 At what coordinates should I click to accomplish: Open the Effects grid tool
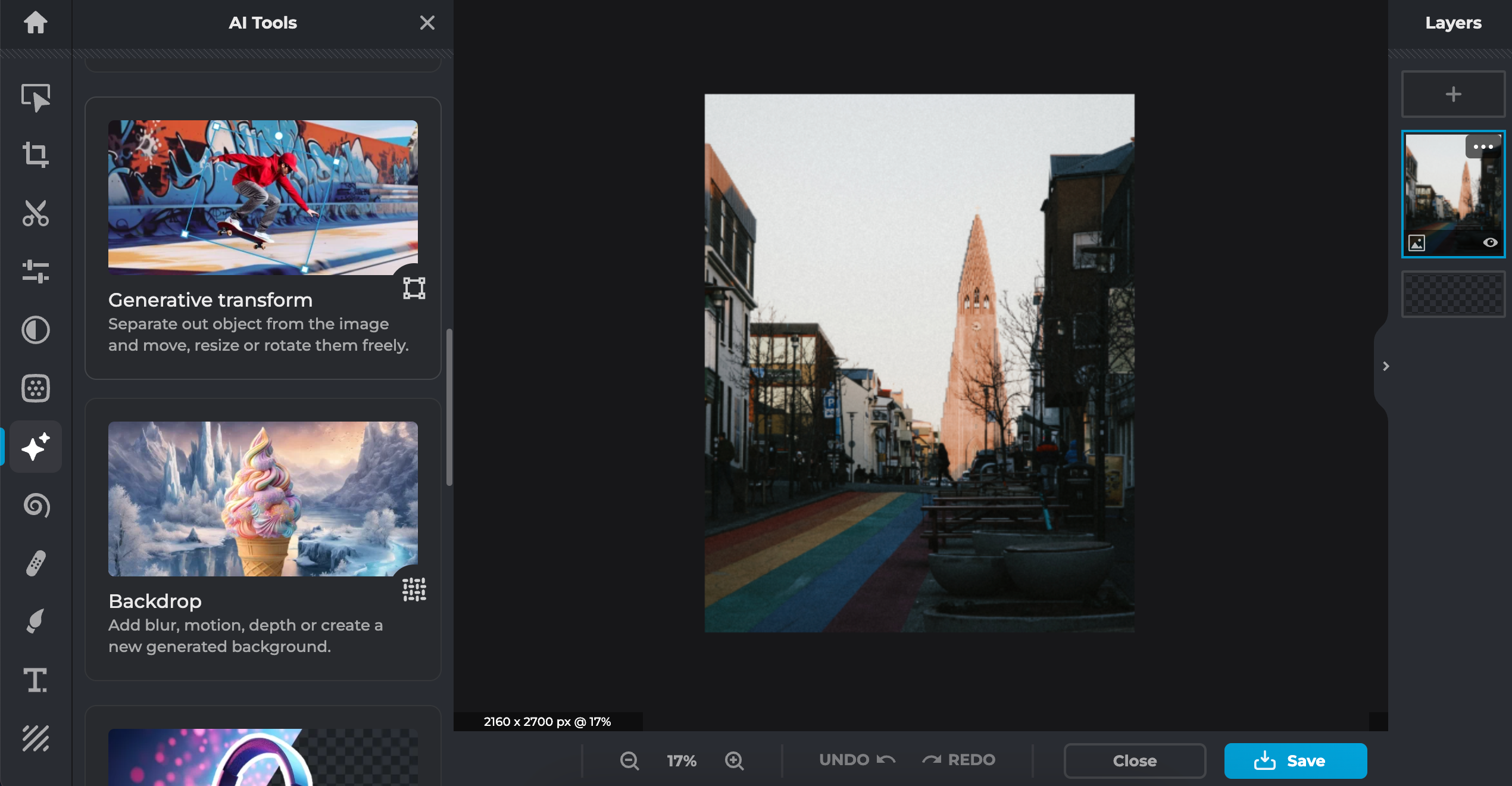click(x=36, y=388)
